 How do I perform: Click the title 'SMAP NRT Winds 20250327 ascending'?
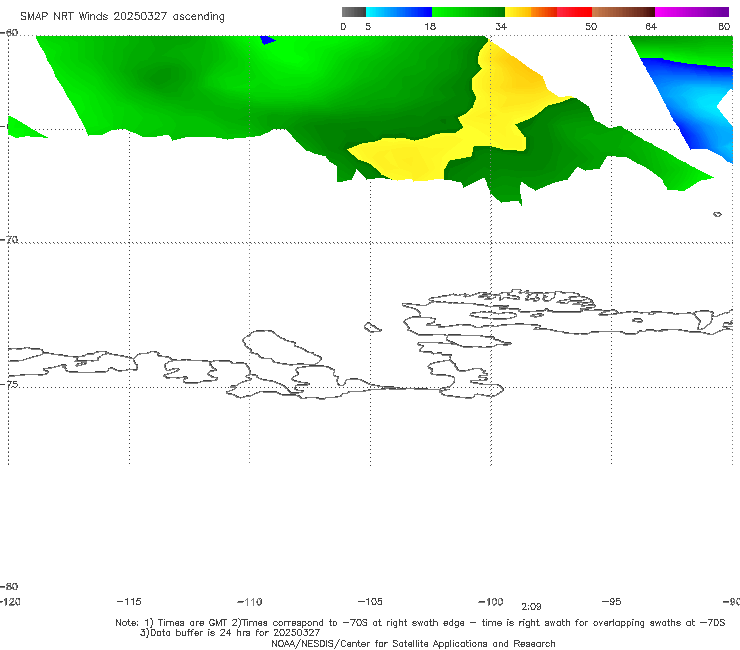(122, 16)
